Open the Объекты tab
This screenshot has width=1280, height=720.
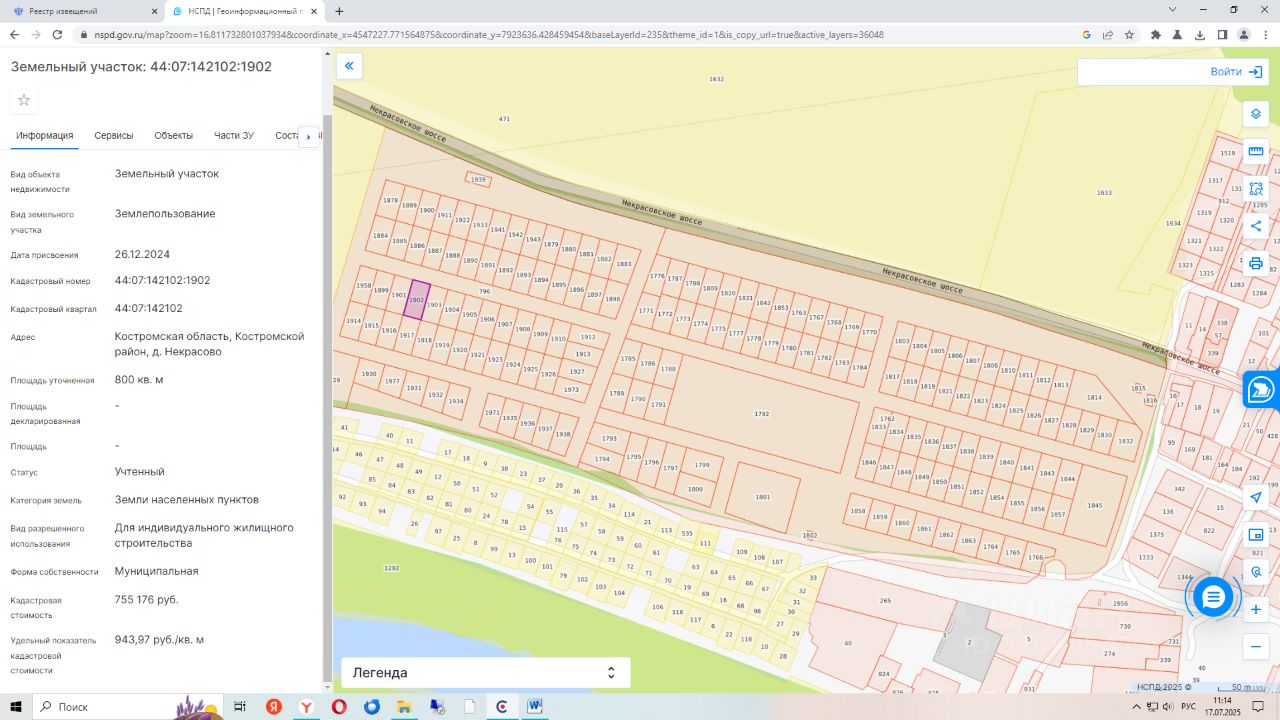pyautogui.click(x=174, y=136)
